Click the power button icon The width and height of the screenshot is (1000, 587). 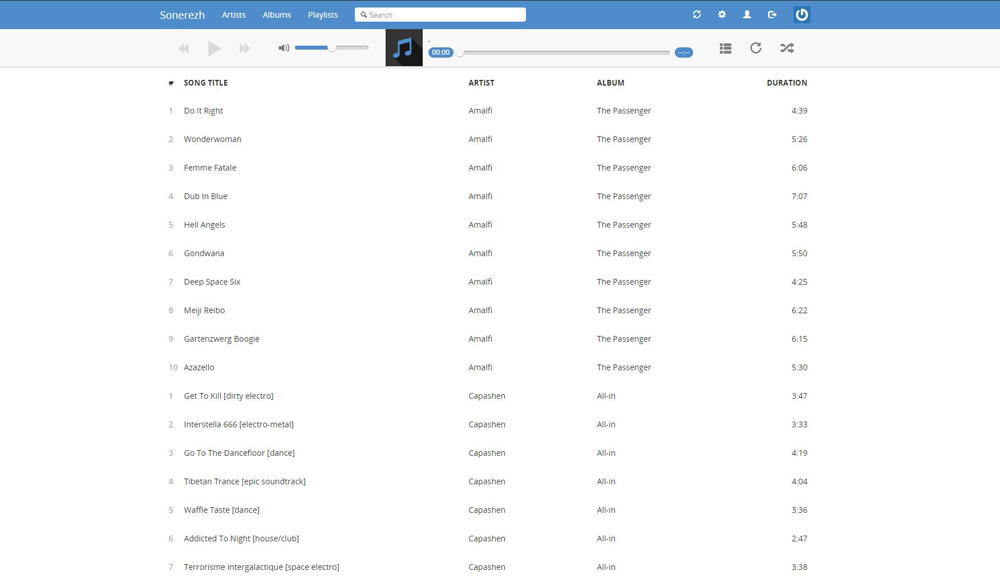tap(802, 15)
